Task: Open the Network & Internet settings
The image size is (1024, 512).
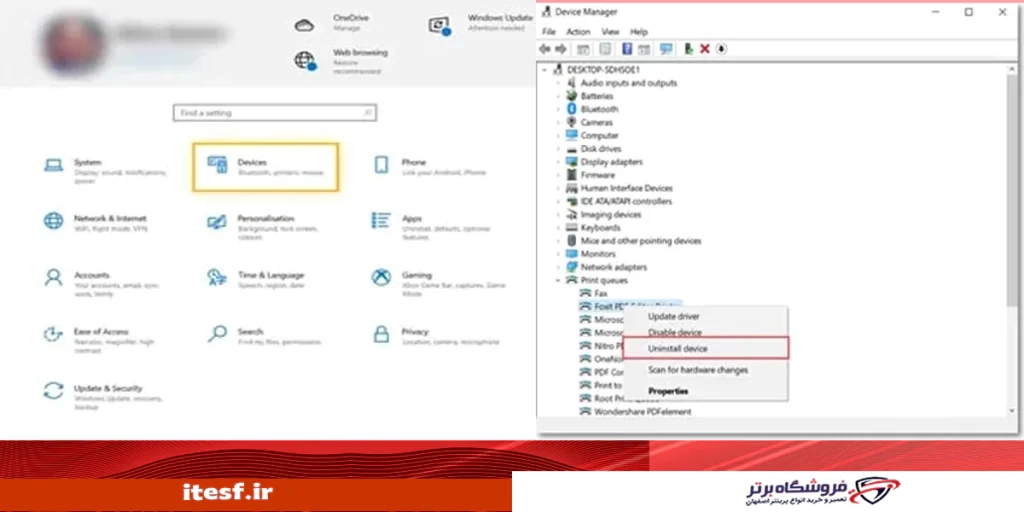Action: (109, 219)
